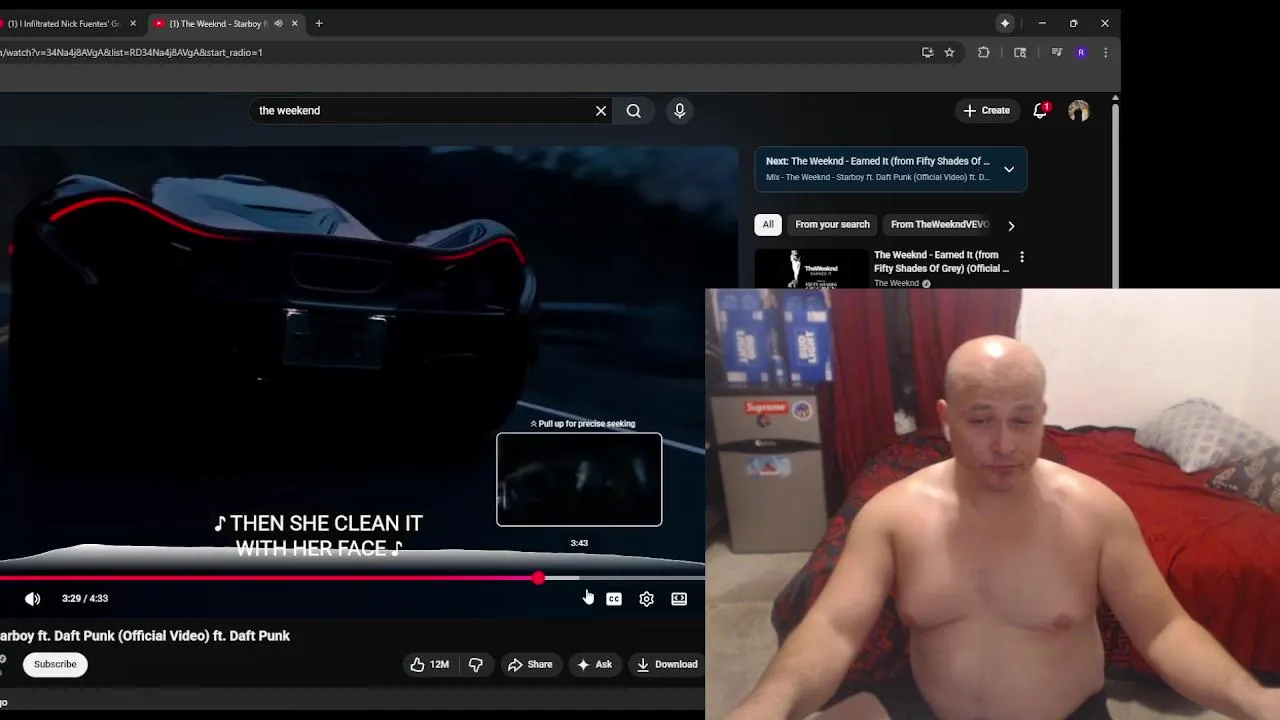Like the video with 12M likes

429,665
